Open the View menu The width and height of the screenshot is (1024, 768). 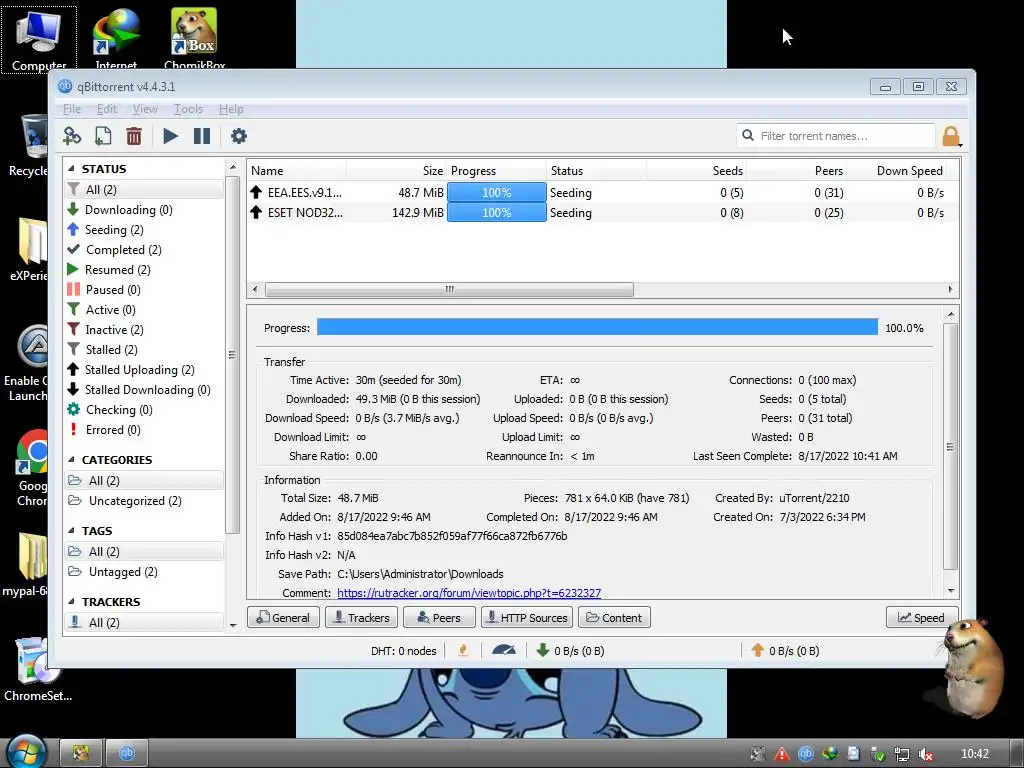point(145,109)
